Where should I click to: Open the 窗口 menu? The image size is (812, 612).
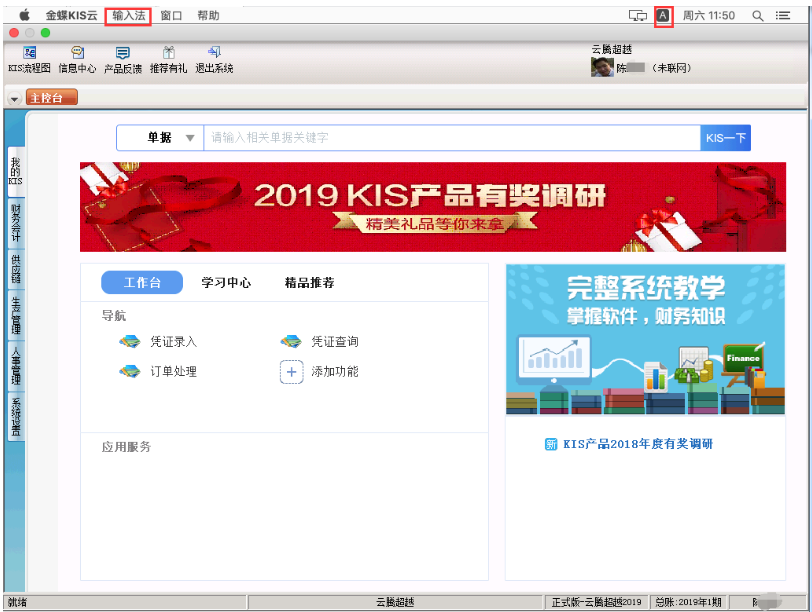(x=171, y=16)
